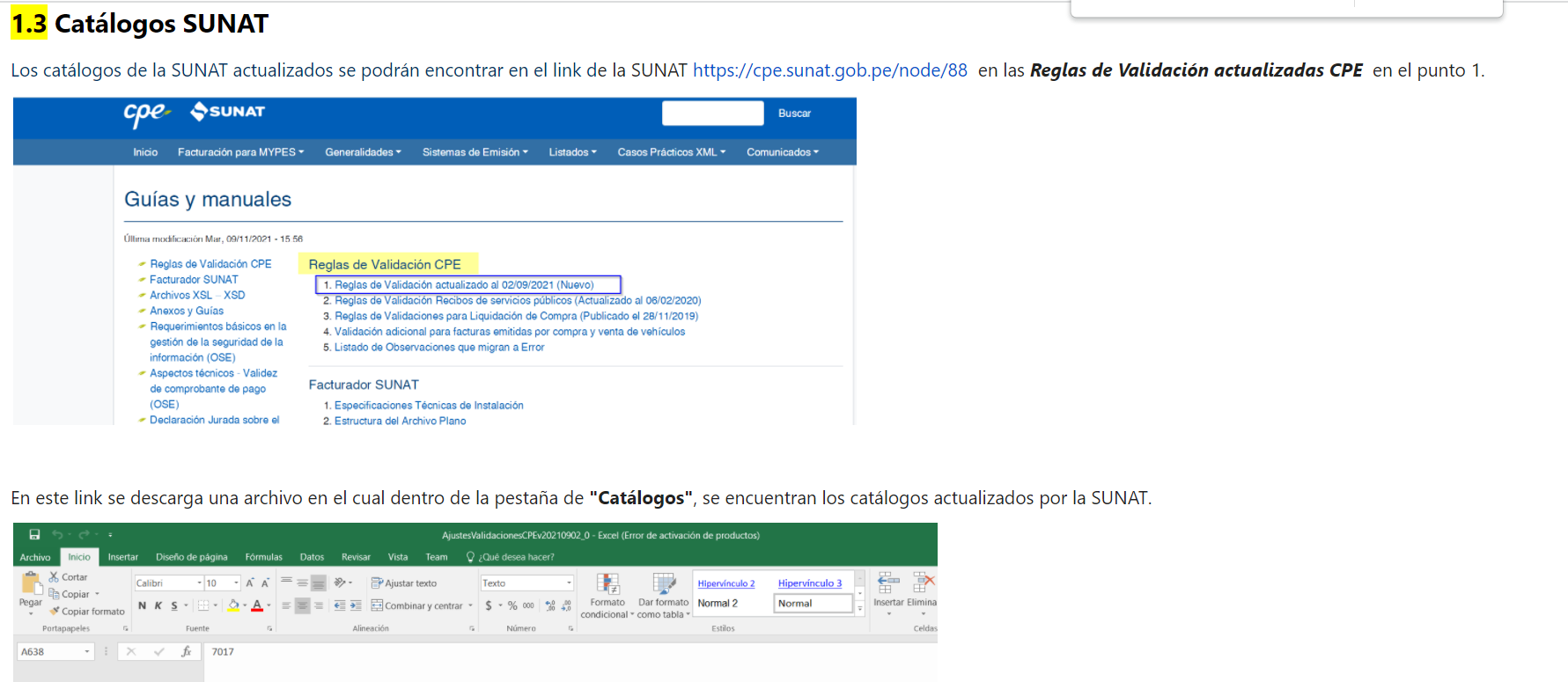Click the cell borders grid icon

pyautogui.click(x=203, y=605)
